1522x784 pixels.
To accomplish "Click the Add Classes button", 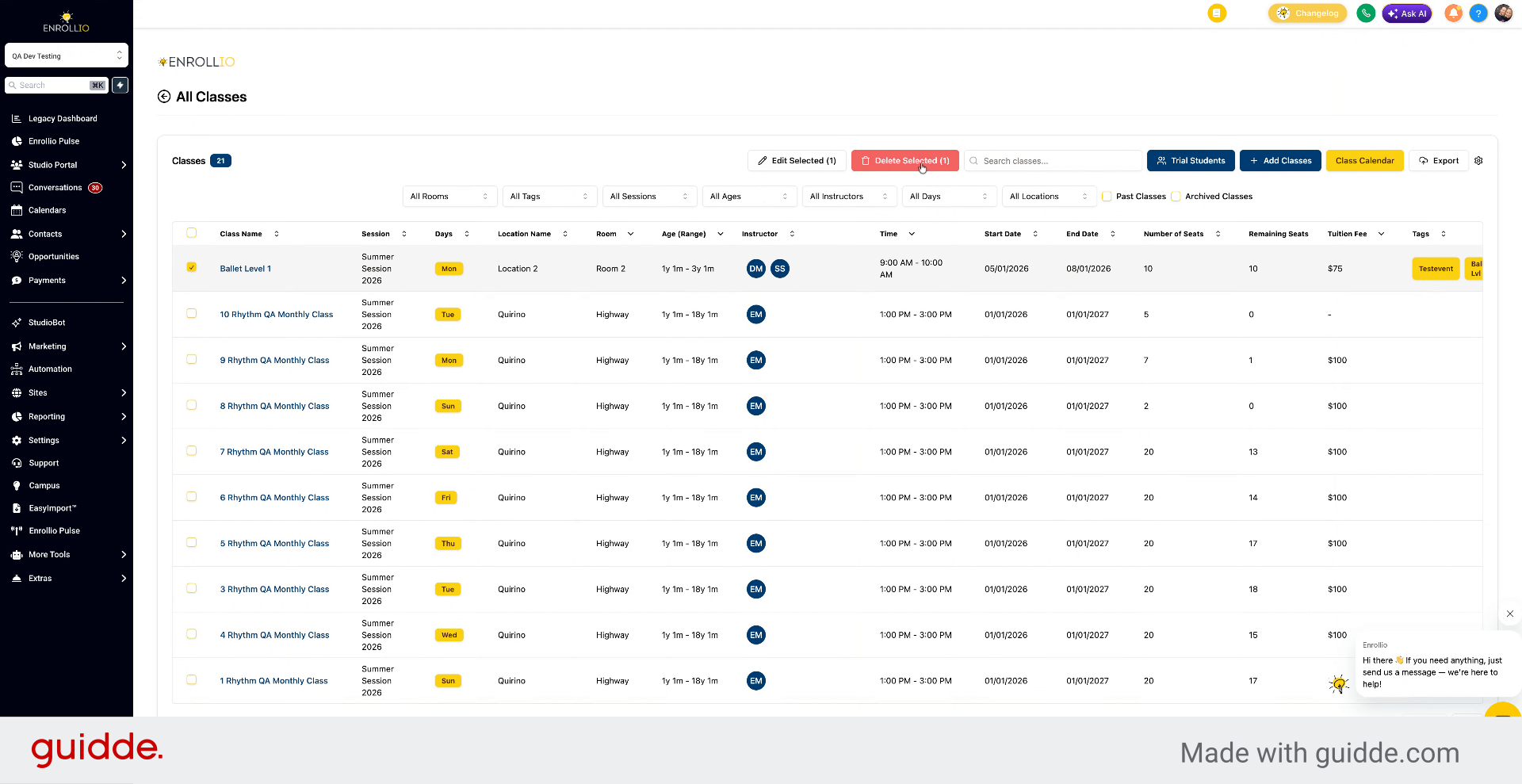I will click(x=1280, y=161).
